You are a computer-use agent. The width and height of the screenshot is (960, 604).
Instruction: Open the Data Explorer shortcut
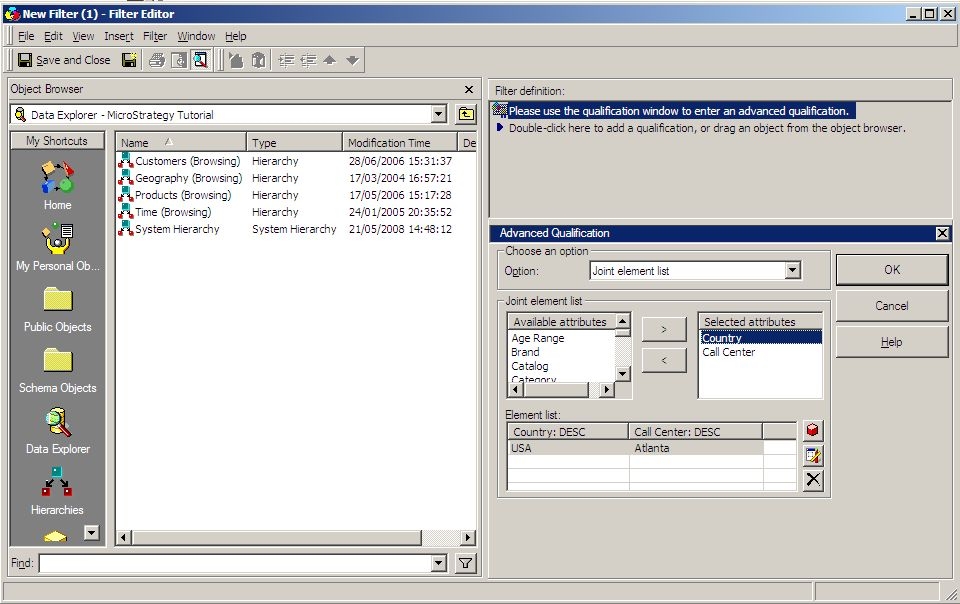pyautogui.click(x=57, y=424)
